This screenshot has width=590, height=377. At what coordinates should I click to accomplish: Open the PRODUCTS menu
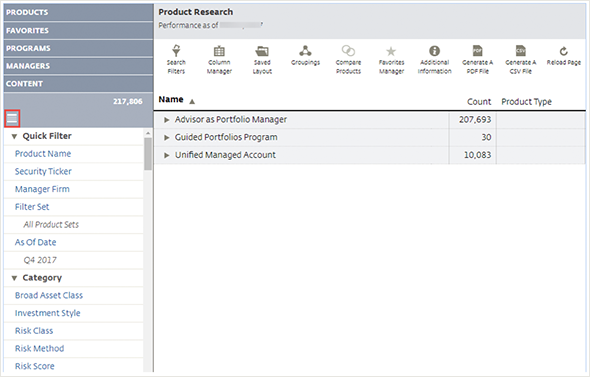coord(78,12)
